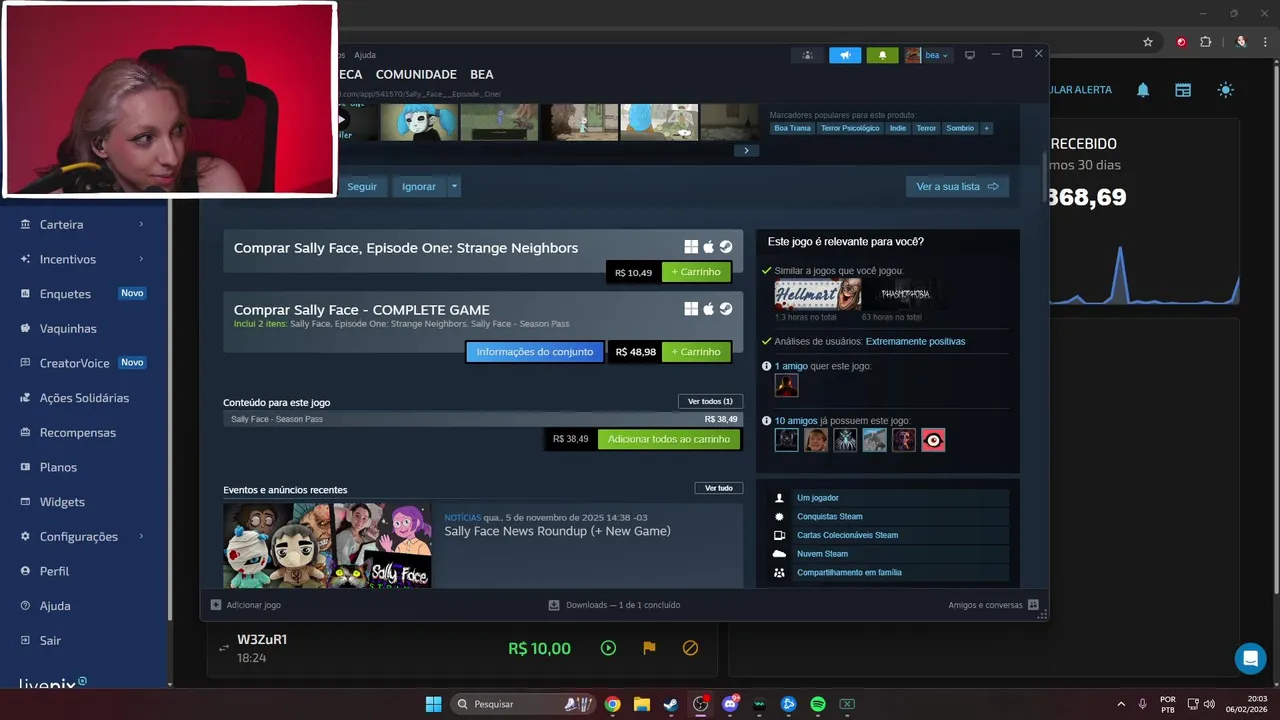The height and width of the screenshot is (720, 1280).
Task: Click the Conquistas Steam feature link
Action: [x=829, y=516]
